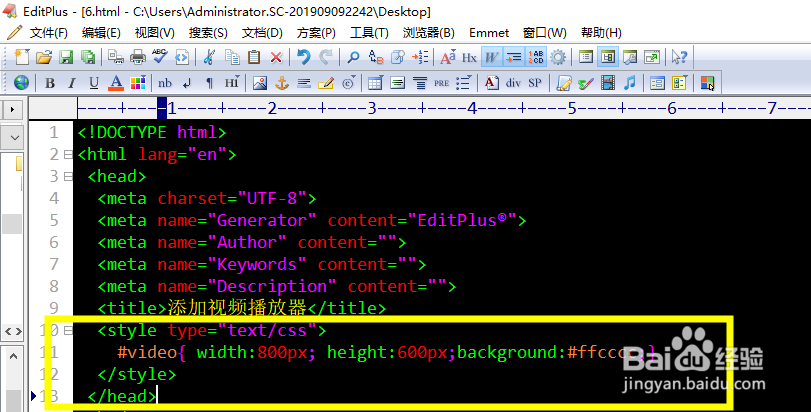The width and height of the screenshot is (811, 412).
Task: Toggle Auto Indent button
Action: [514, 56]
